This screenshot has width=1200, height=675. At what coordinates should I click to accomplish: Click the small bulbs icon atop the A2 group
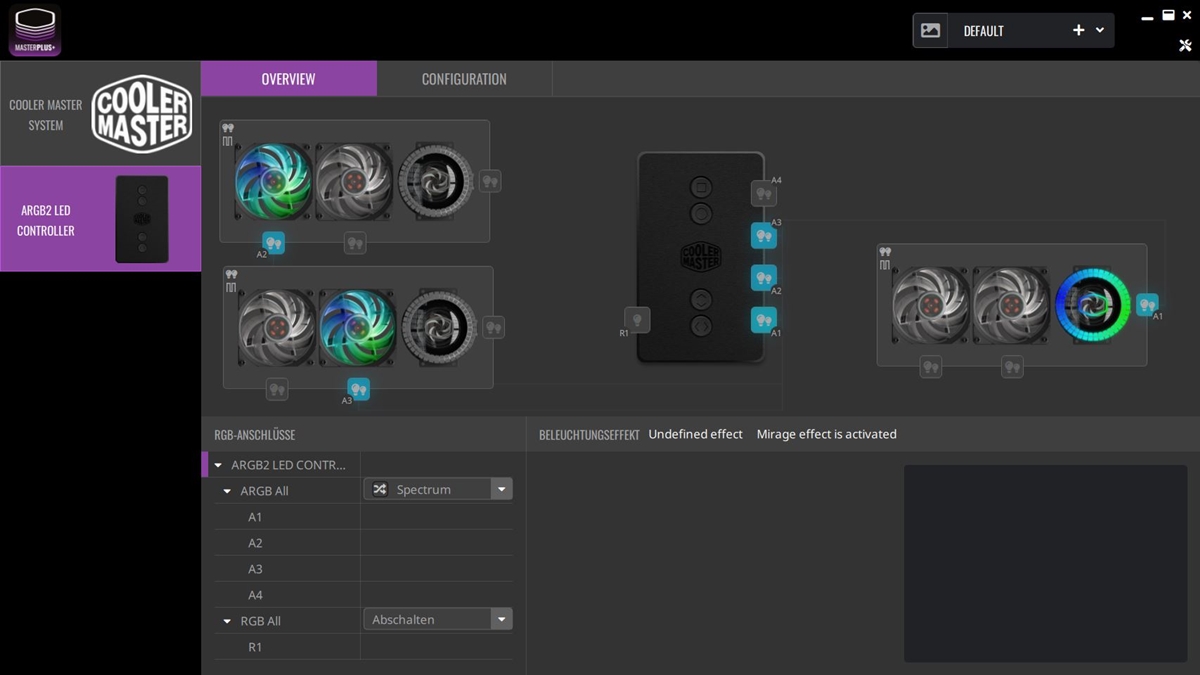[x=228, y=129]
